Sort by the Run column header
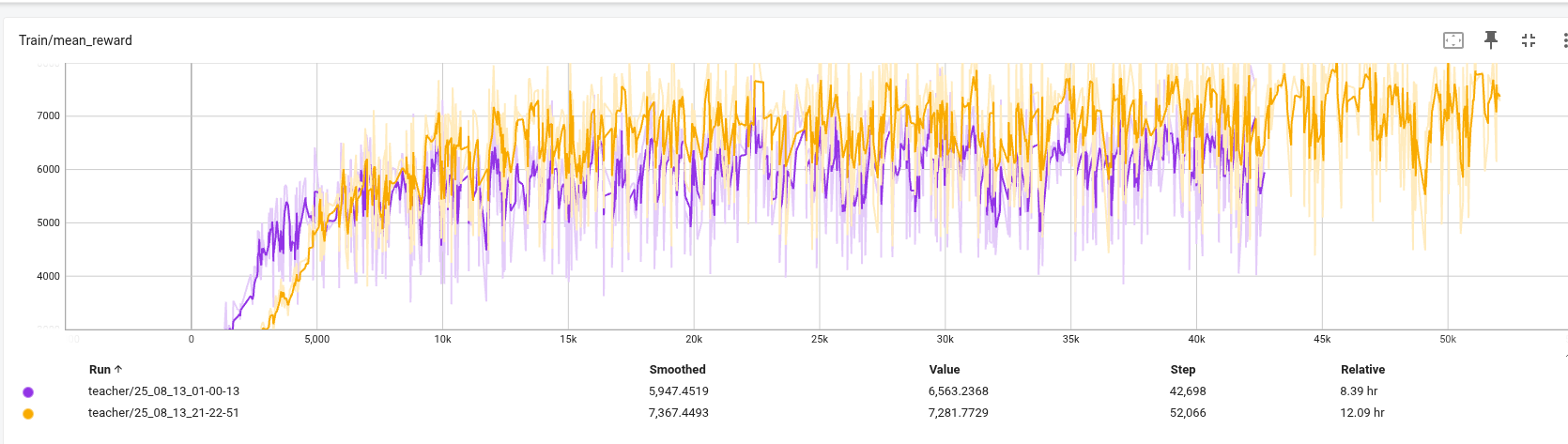The width and height of the screenshot is (1568, 444). [x=105, y=370]
